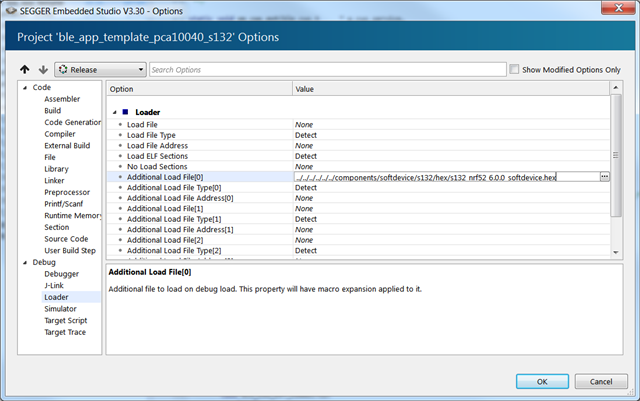Select Library in the options tree

[56, 169]
